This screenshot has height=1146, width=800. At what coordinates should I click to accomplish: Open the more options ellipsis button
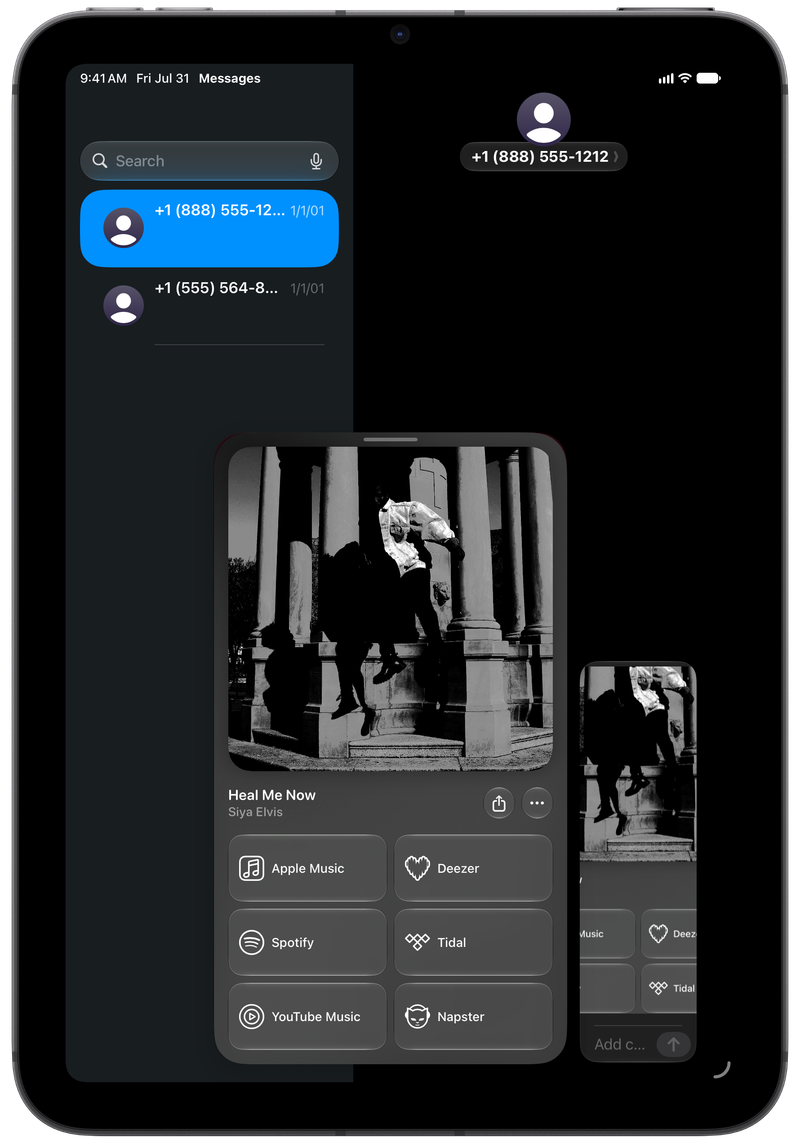point(537,803)
